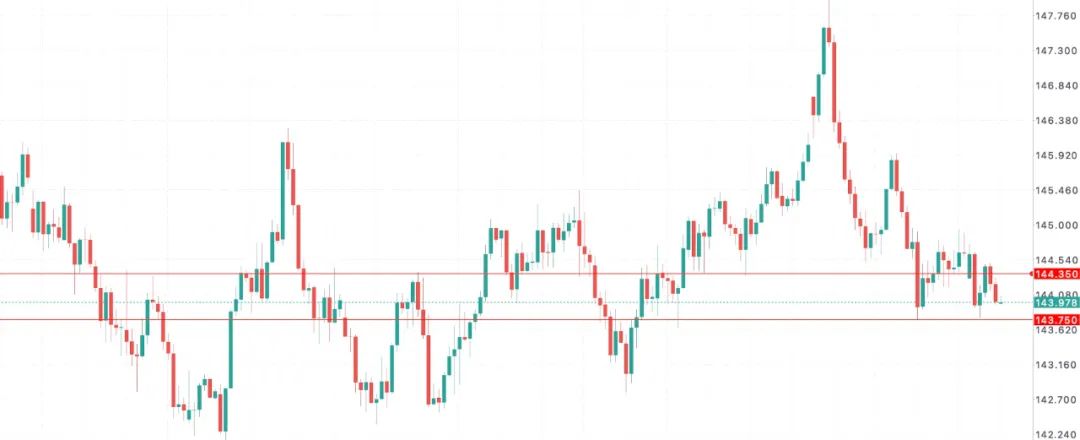Click the 143.160 price axis label
The width and height of the screenshot is (1080, 440).
1056,365
